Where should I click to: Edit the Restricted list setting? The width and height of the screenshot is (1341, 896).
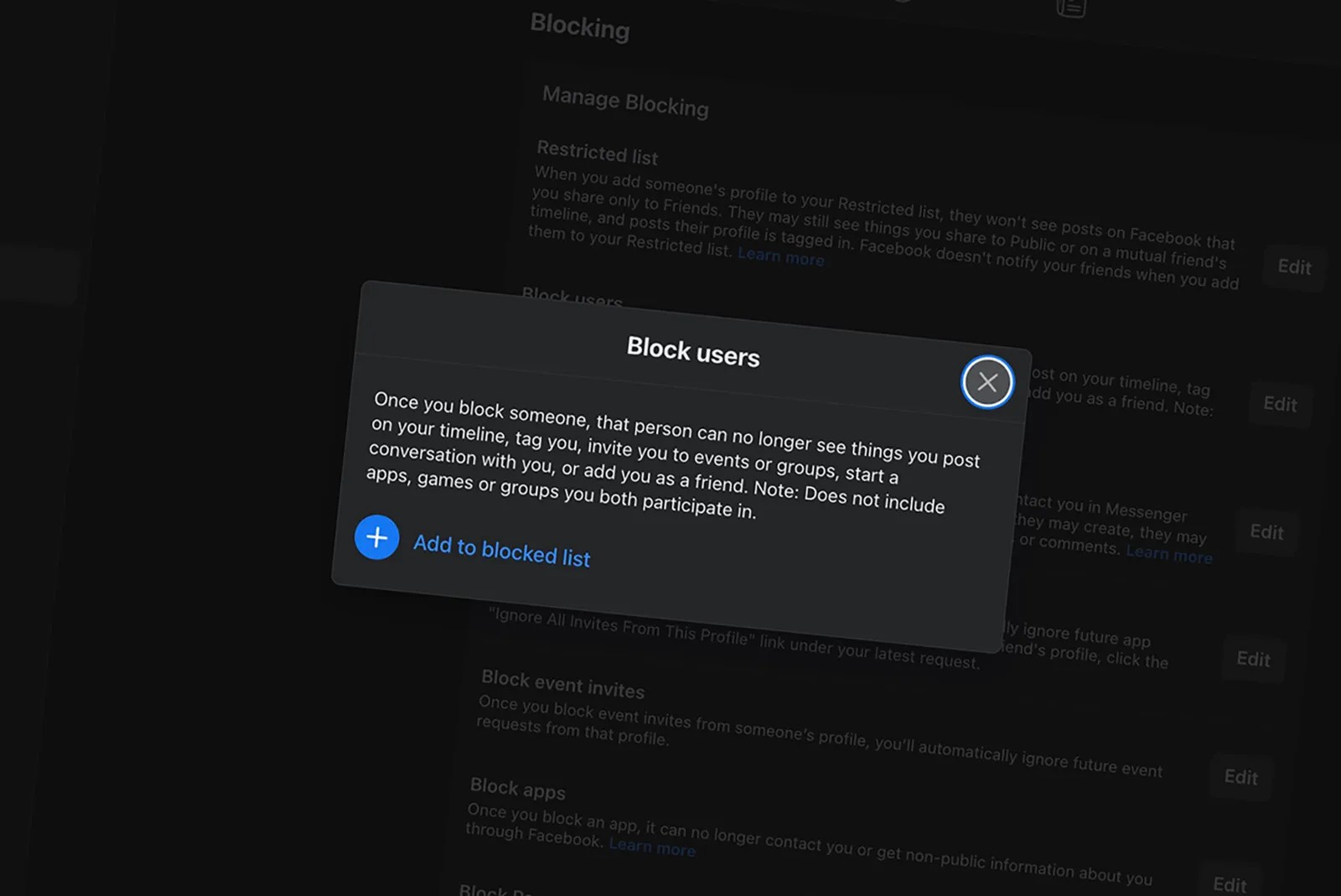[x=1294, y=267]
